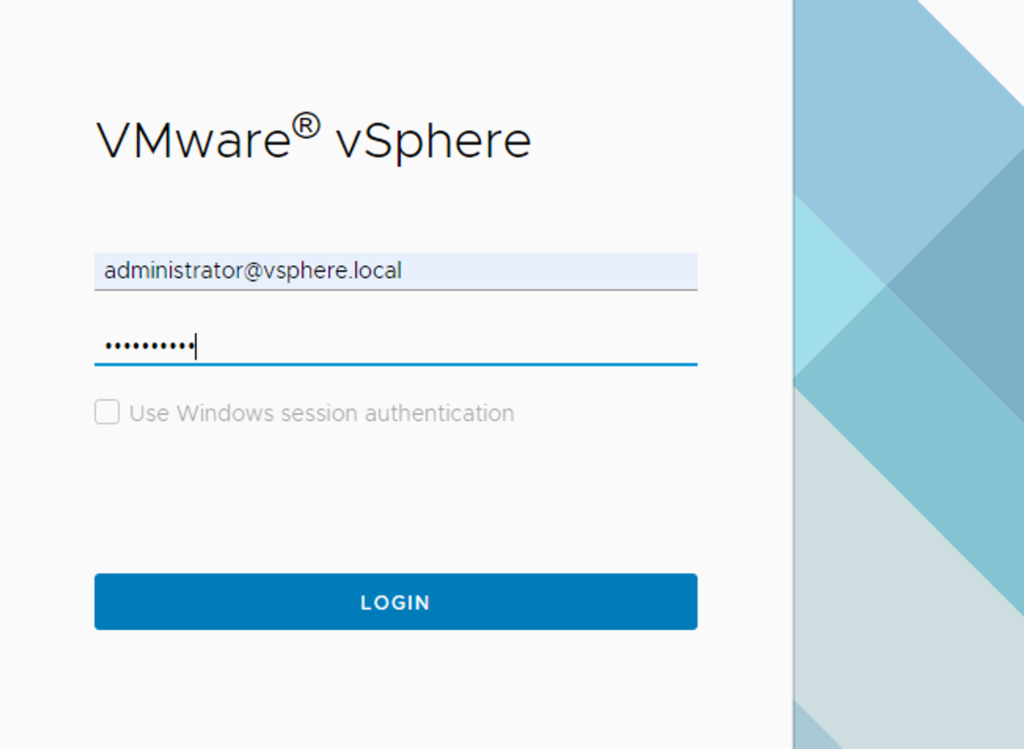Select the masked password input field
This screenshot has height=749, width=1024.
pos(396,346)
